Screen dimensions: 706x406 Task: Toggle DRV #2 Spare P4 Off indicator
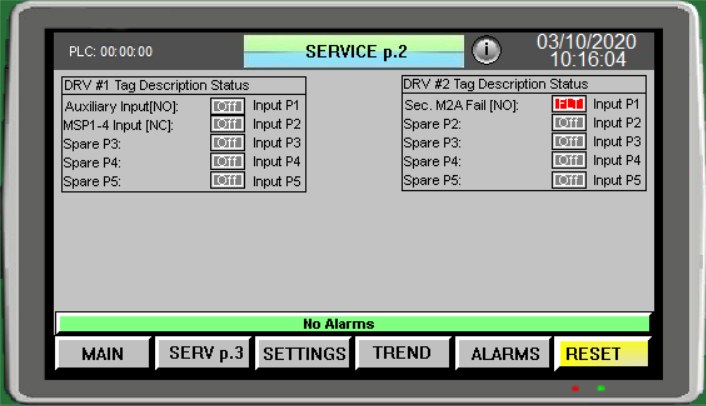click(569, 161)
